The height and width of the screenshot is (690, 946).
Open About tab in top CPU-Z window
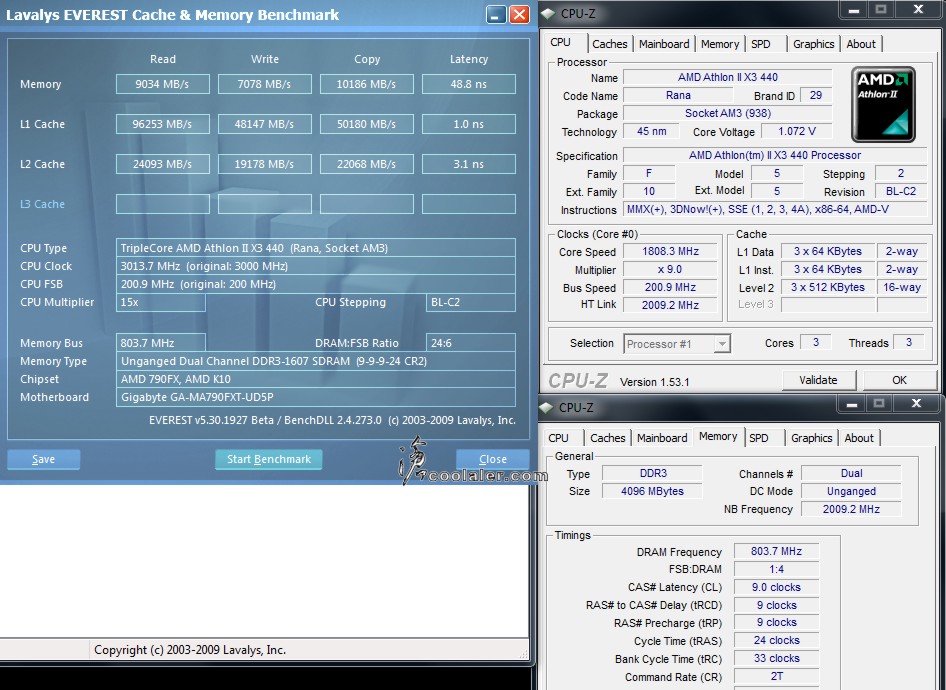[x=861, y=44]
